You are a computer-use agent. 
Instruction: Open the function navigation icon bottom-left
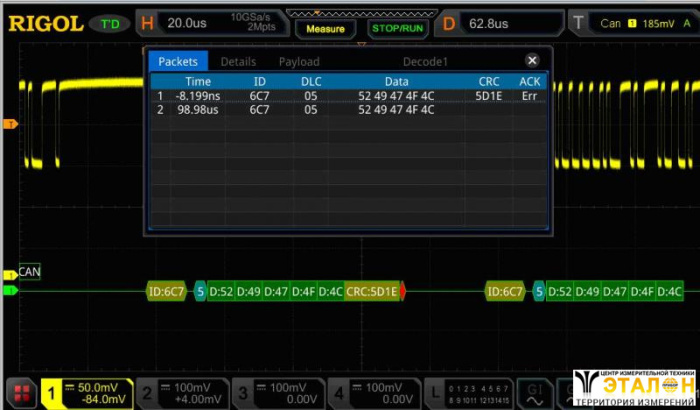22,393
